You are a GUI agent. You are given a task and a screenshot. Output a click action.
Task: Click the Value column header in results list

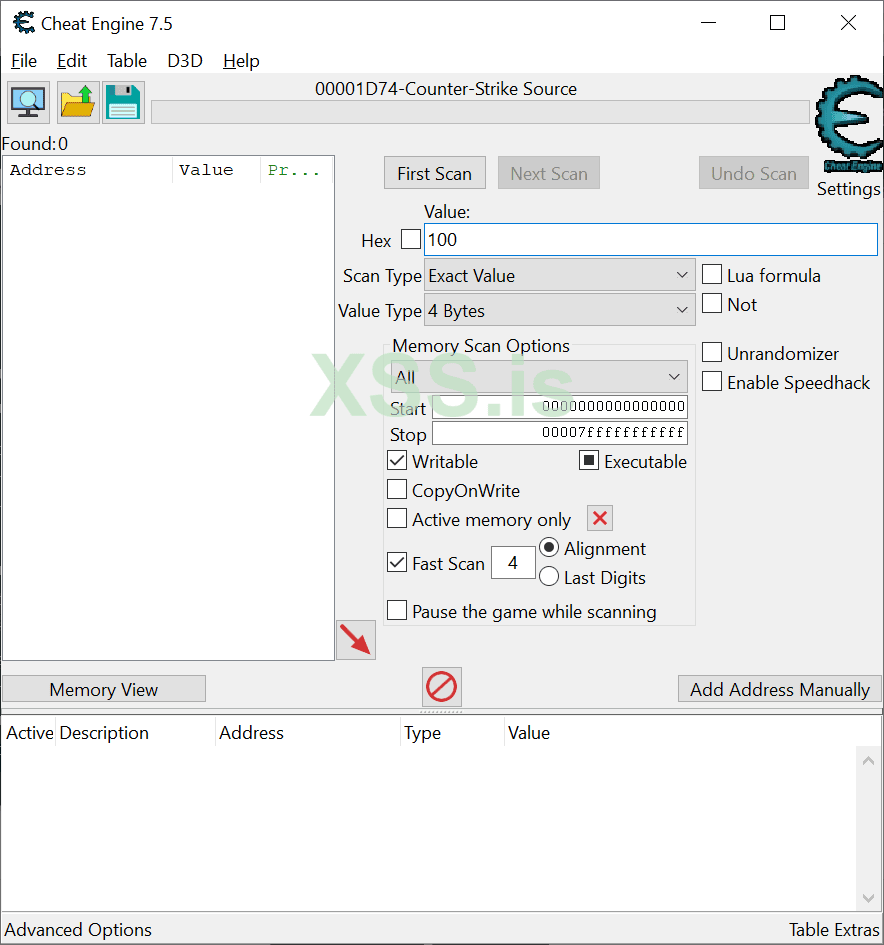[x=216, y=170]
